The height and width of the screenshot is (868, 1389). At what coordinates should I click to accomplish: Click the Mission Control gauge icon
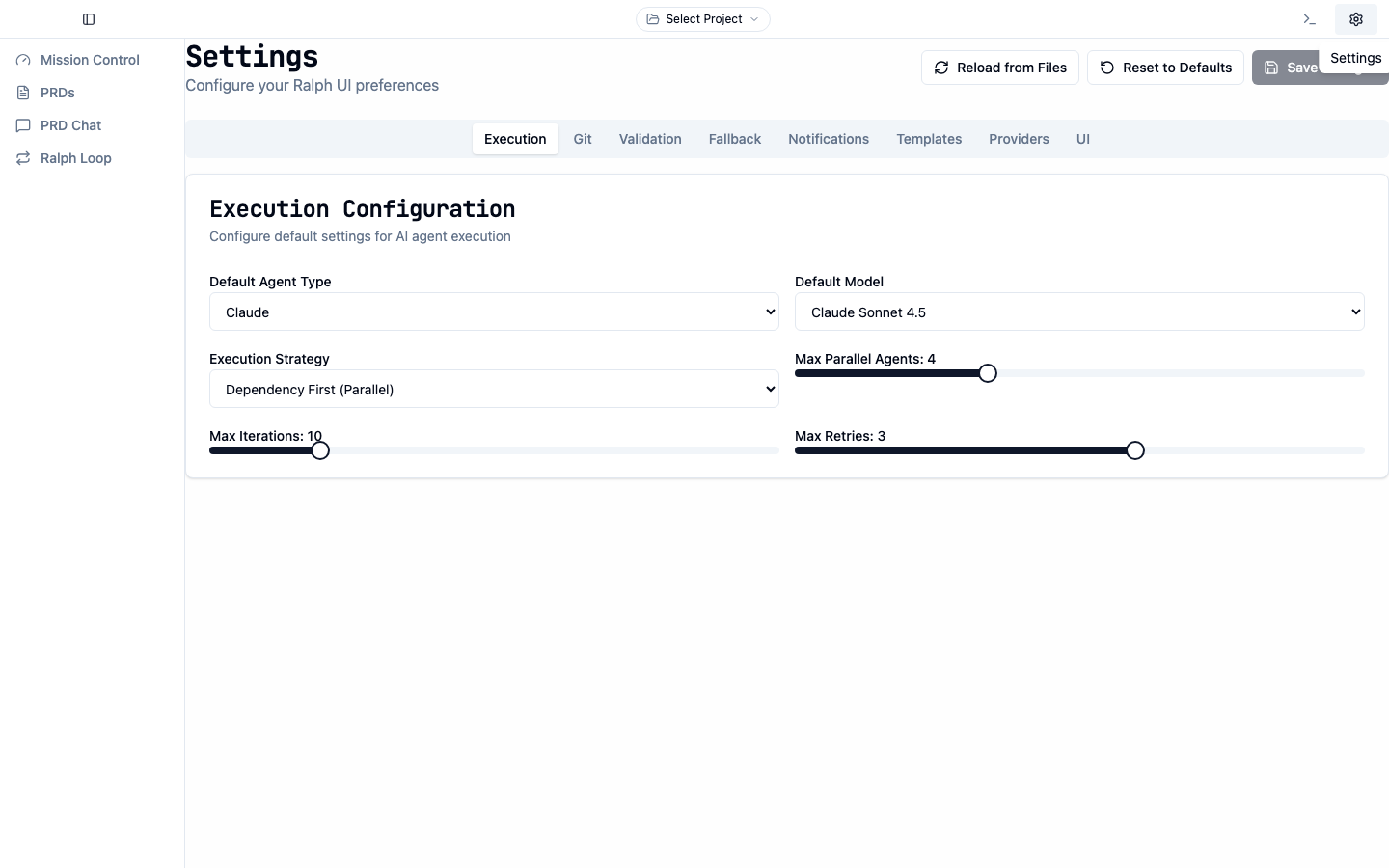pos(23,60)
